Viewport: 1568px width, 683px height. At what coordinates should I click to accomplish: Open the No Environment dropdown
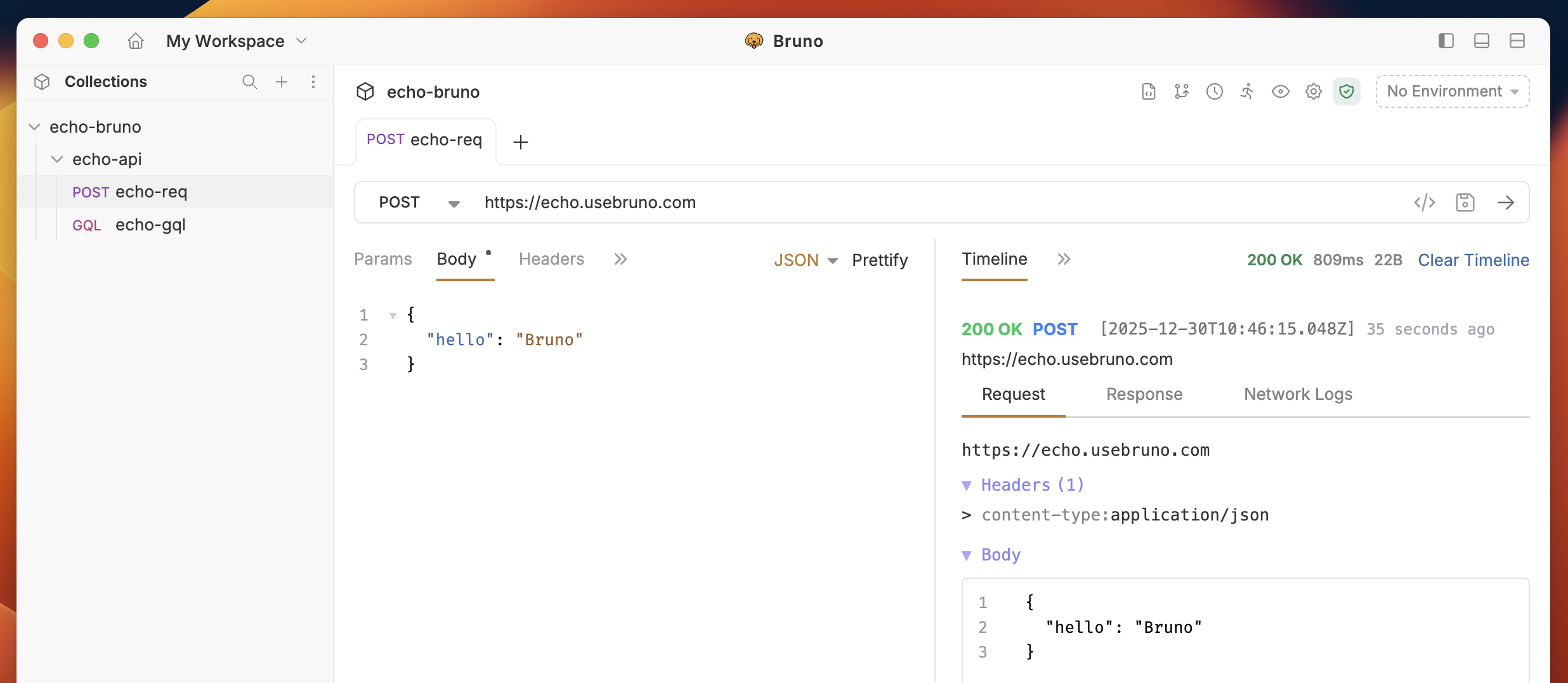1452,92
